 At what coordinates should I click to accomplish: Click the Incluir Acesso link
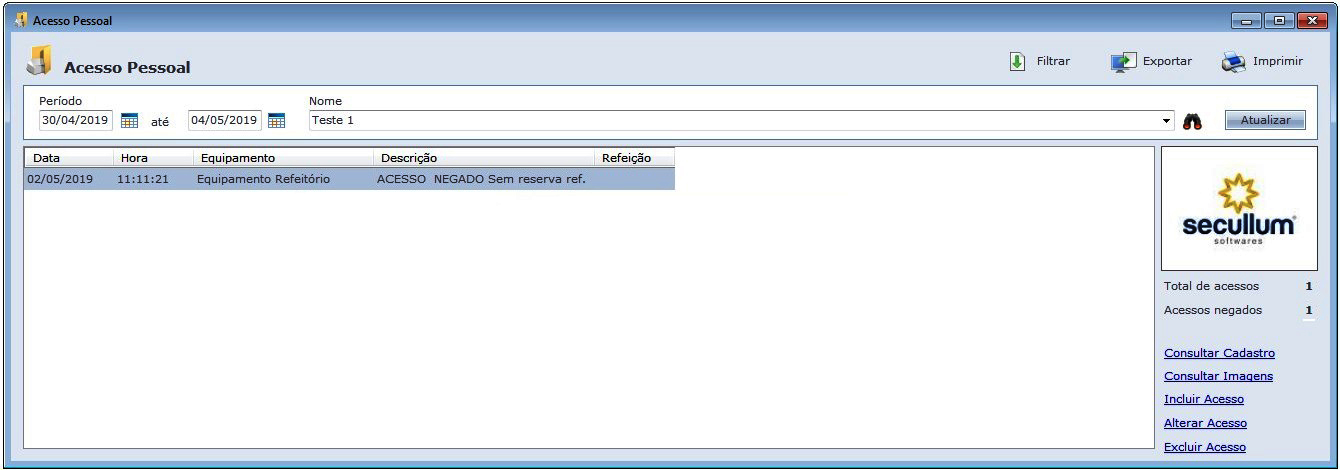(x=1204, y=399)
